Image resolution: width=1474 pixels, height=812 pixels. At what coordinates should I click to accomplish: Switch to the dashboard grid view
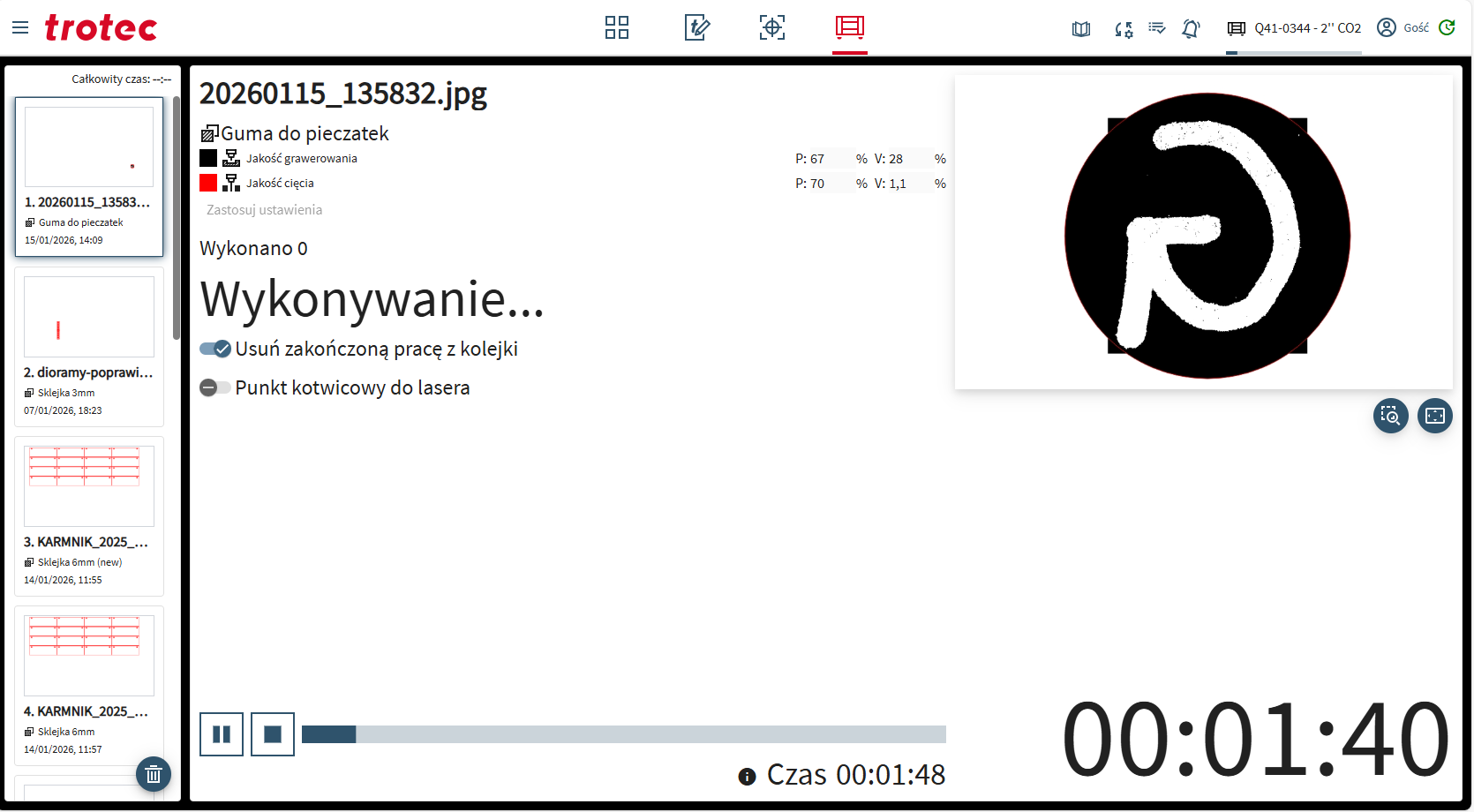coord(616,27)
